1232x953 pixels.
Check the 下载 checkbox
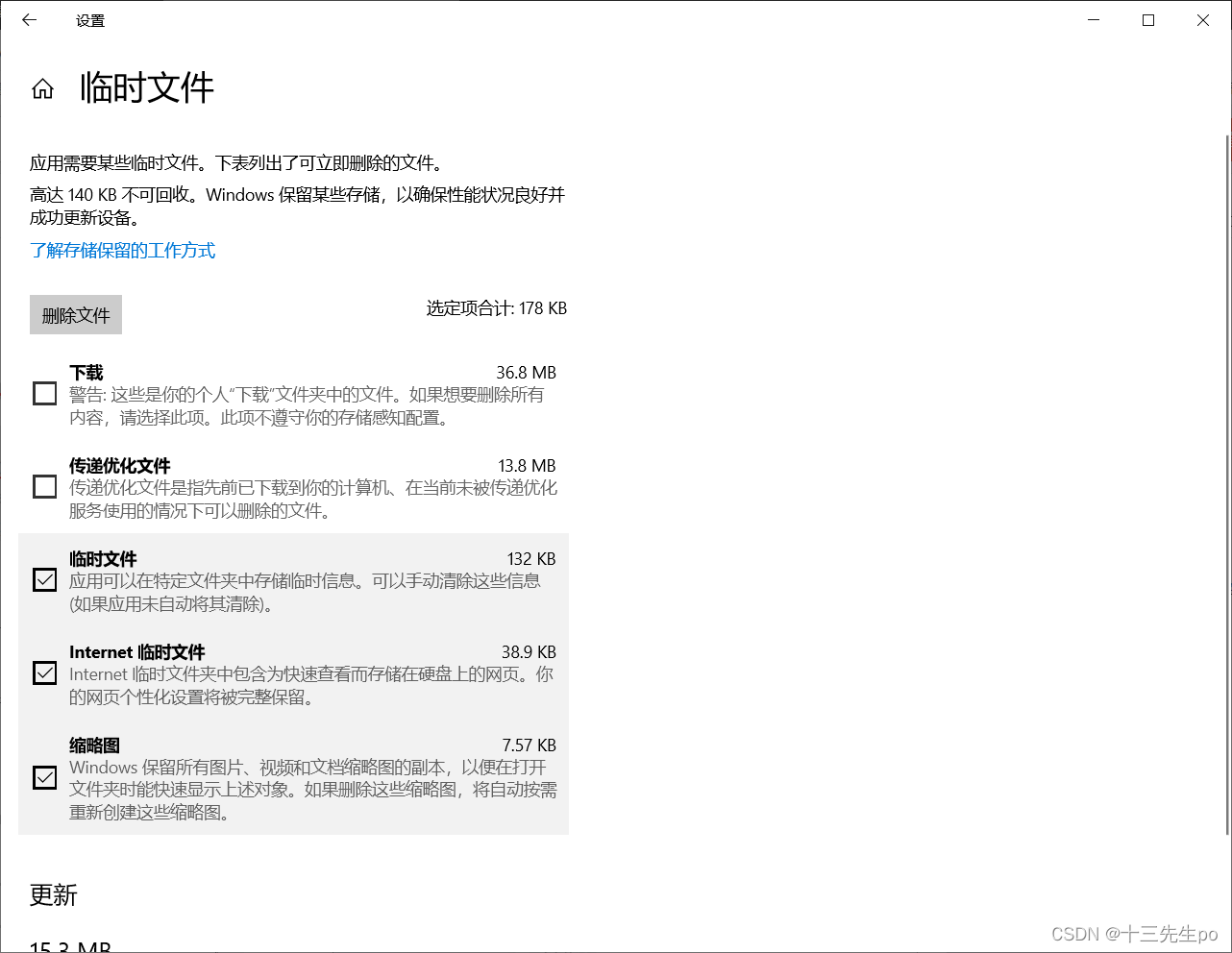coord(44,393)
